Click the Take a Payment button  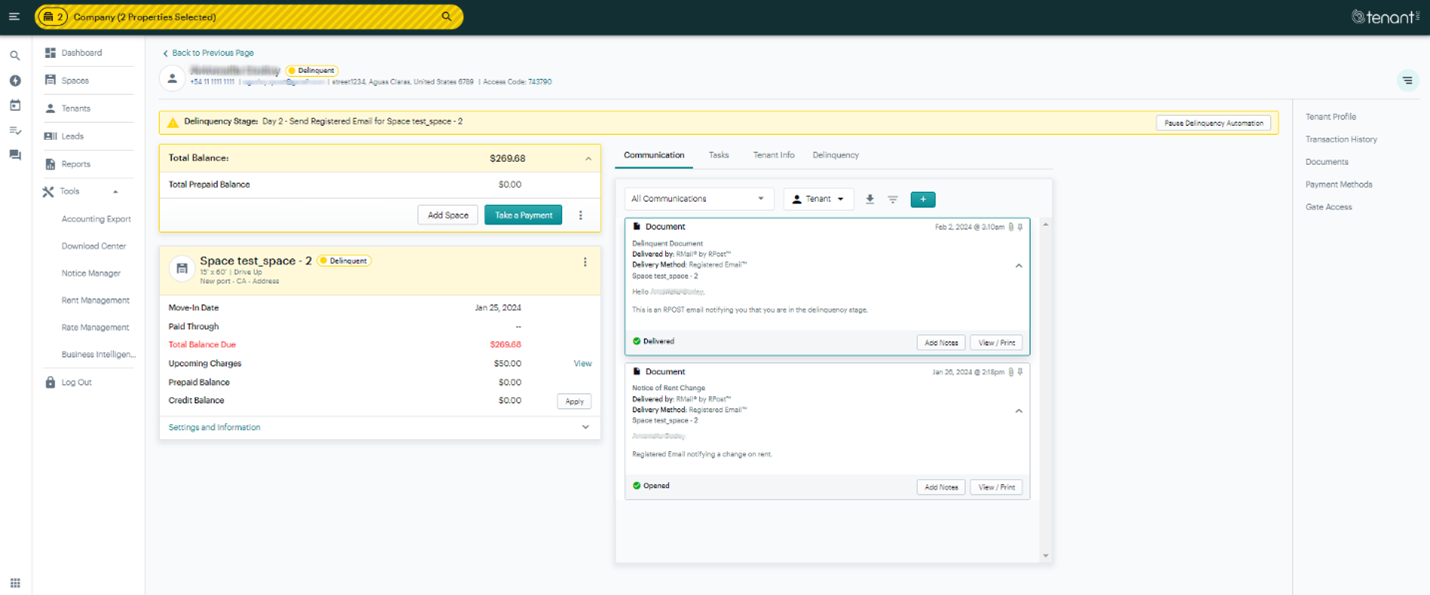pos(523,215)
